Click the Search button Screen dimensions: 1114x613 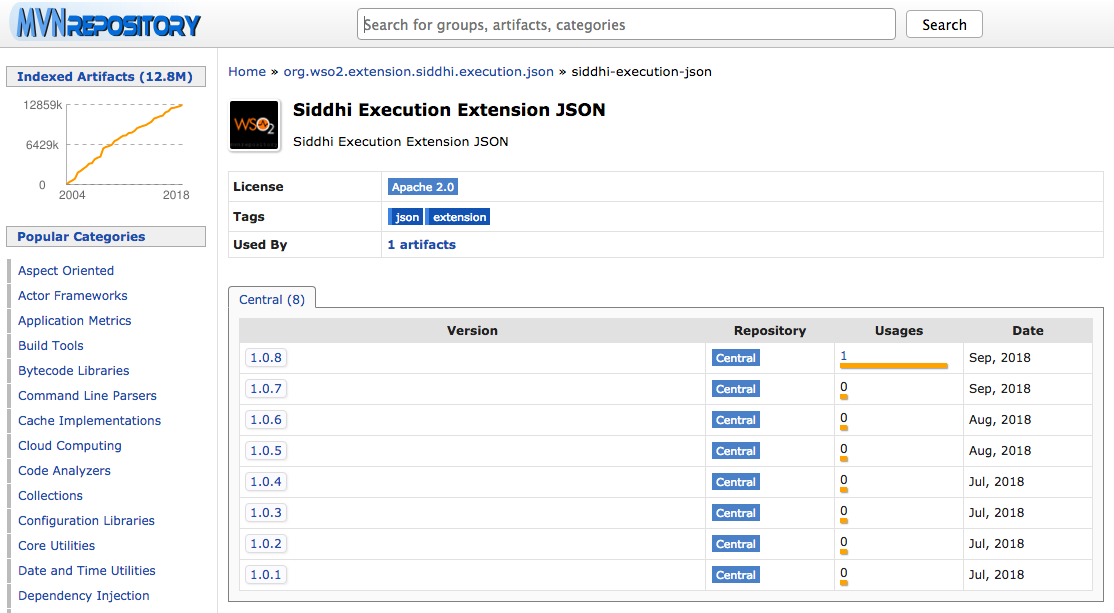pyautogui.click(x=944, y=24)
